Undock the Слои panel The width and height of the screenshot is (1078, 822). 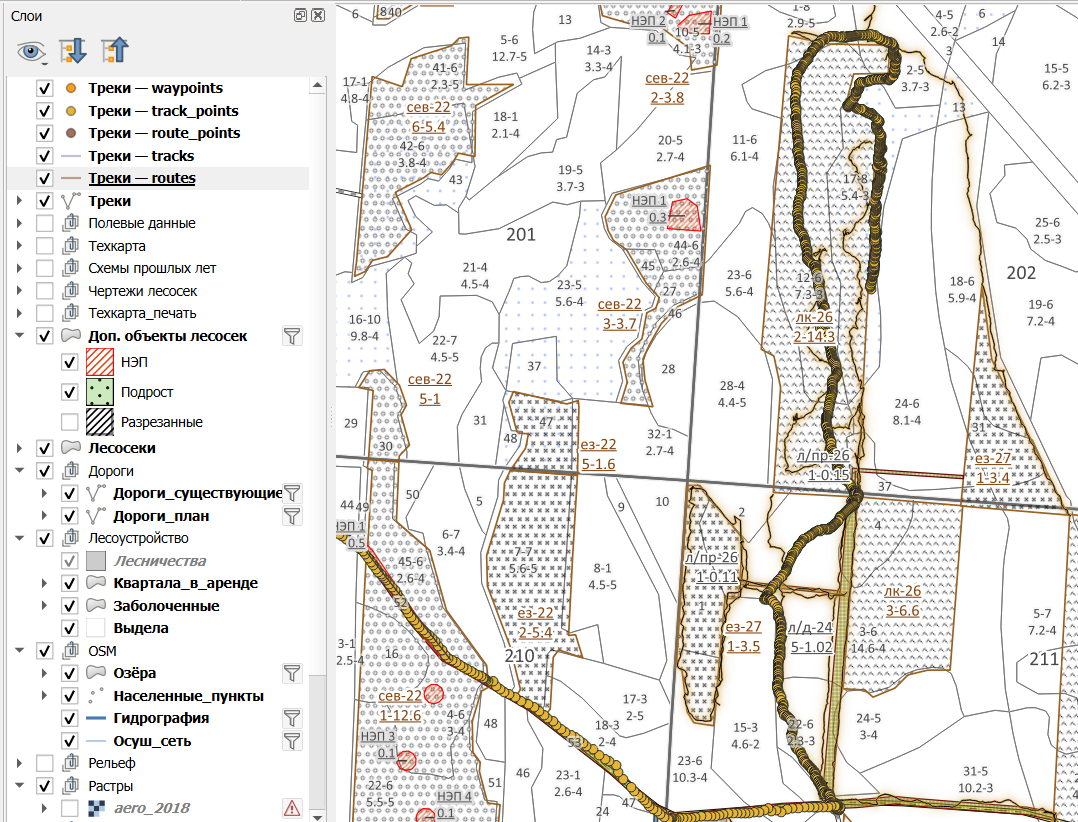point(300,15)
